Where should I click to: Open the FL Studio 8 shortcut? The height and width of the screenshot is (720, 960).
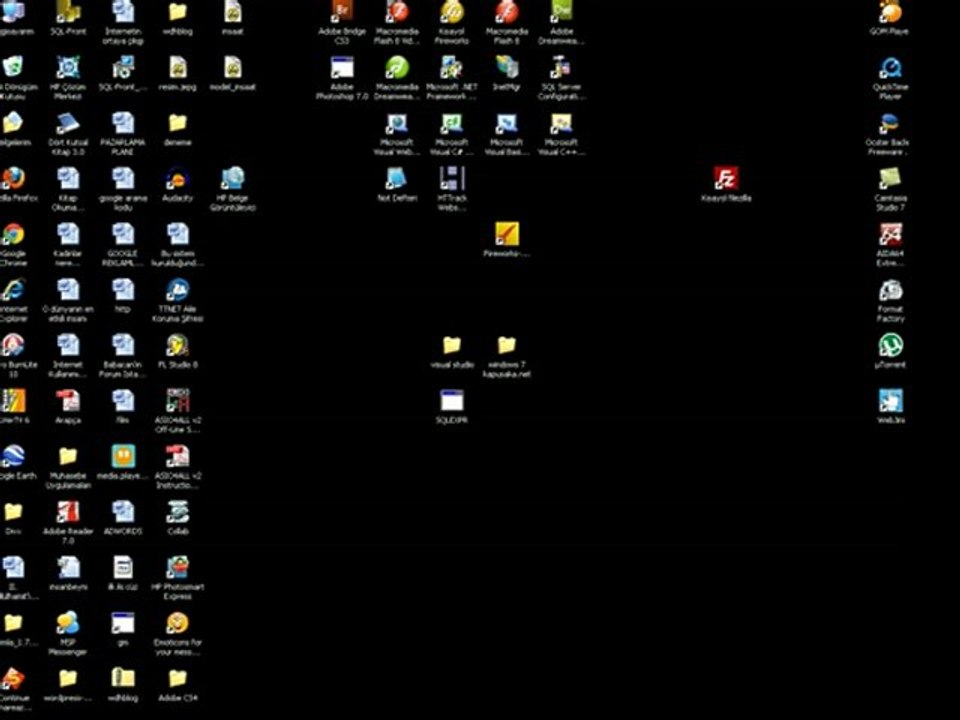pos(178,345)
